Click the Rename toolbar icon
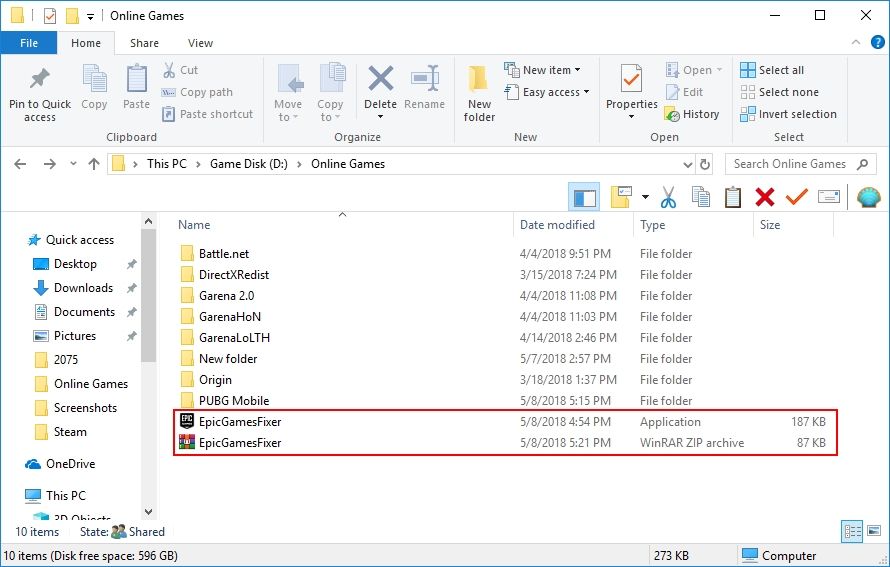 coord(829,197)
